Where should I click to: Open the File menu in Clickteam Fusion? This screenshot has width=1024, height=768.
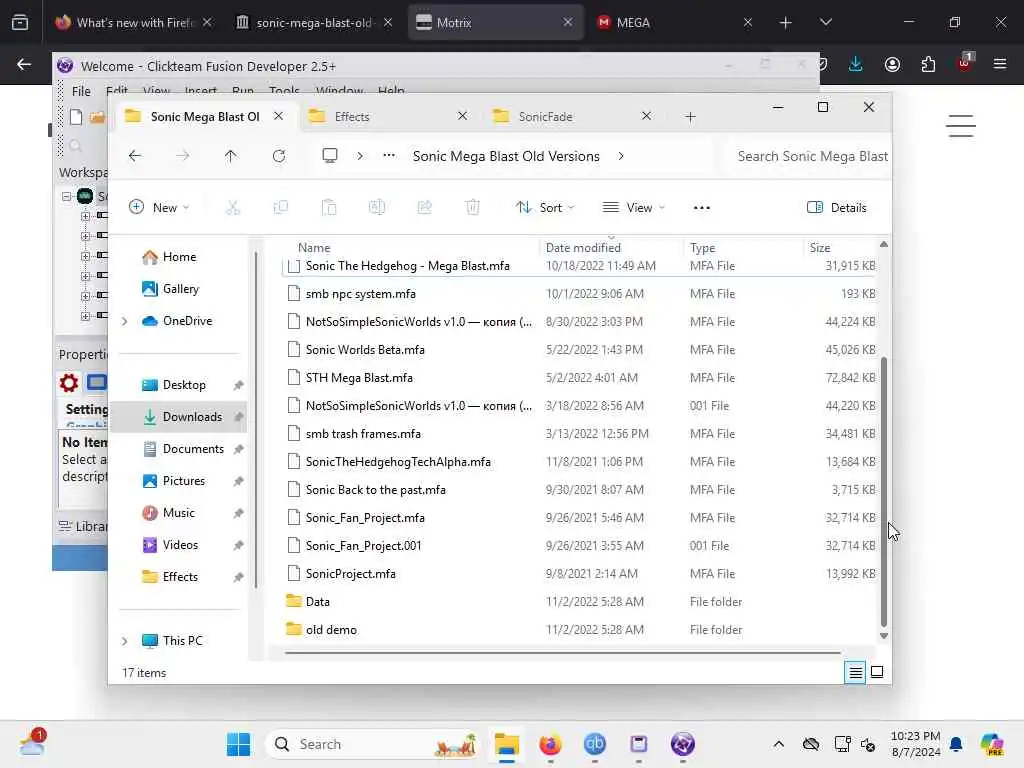(81, 91)
